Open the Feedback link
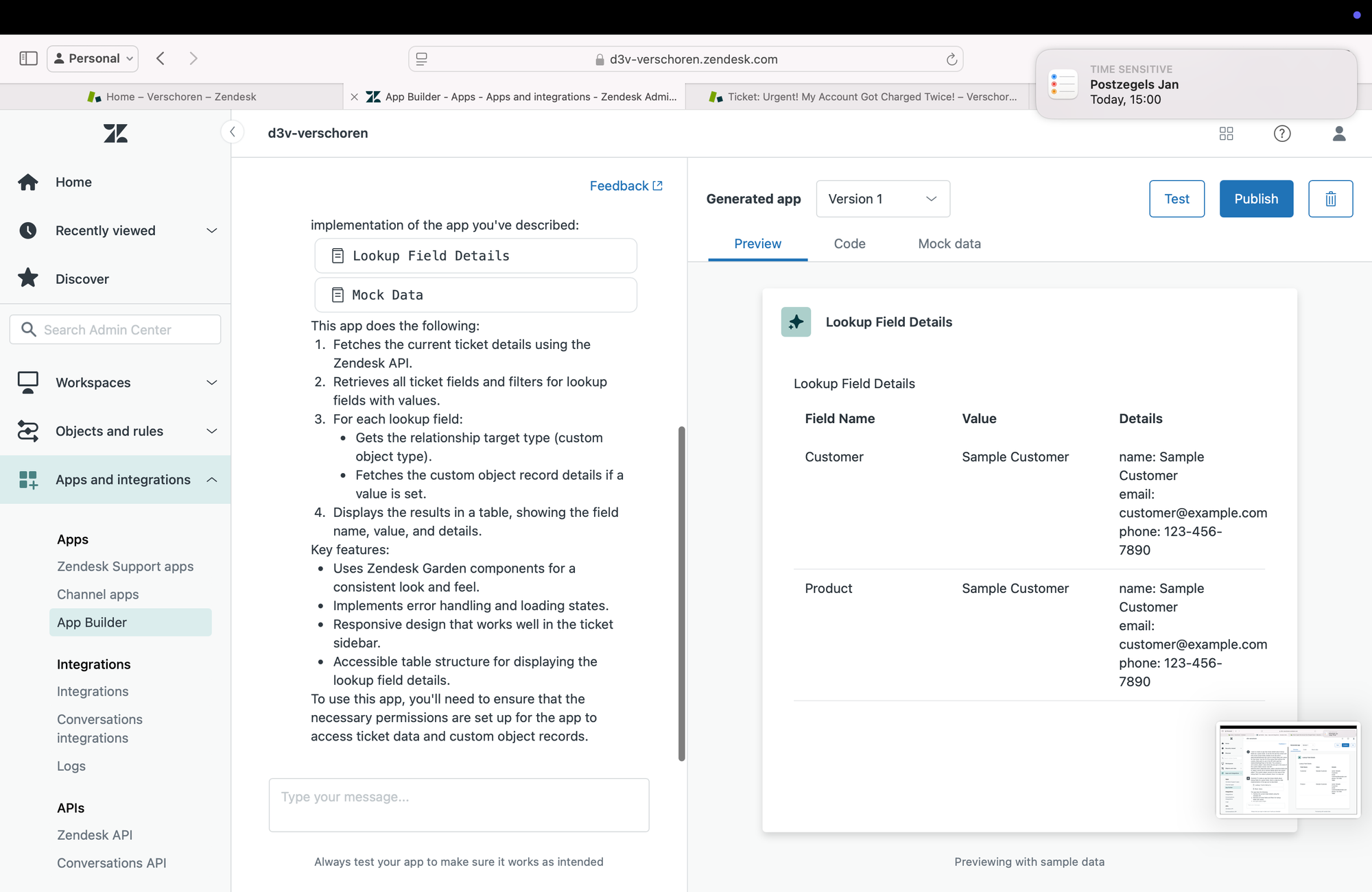The width and height of the screenshot is (1372, 892). point(626,186)
